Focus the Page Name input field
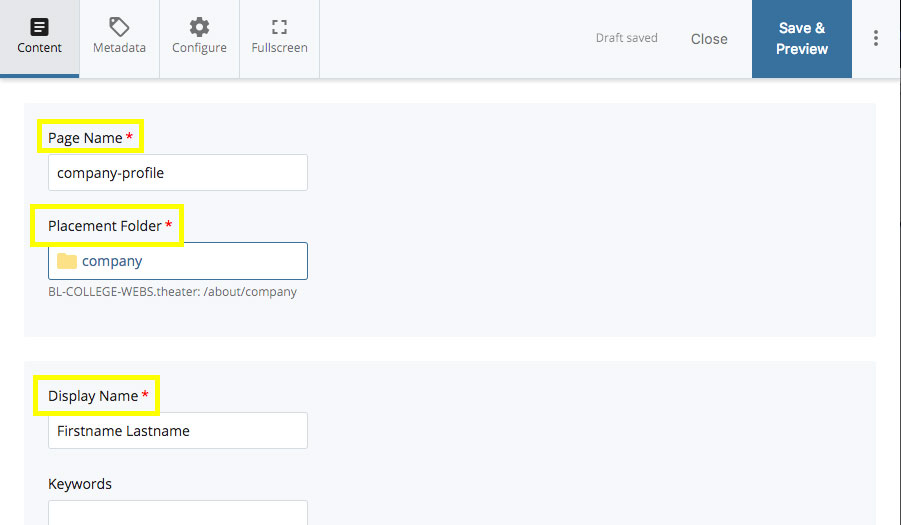The width and height of the screenshot is (901, 525). (177, 173)
